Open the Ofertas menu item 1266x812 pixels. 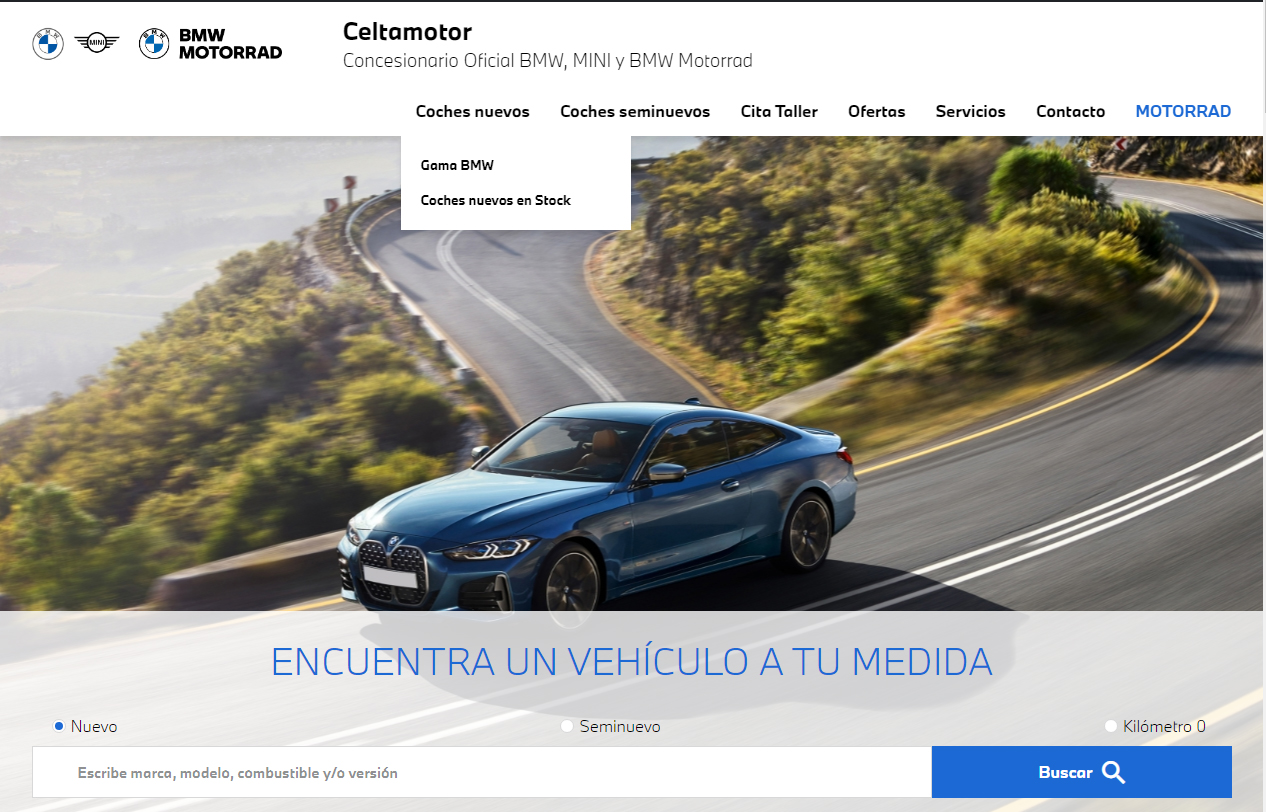(877, 111)
